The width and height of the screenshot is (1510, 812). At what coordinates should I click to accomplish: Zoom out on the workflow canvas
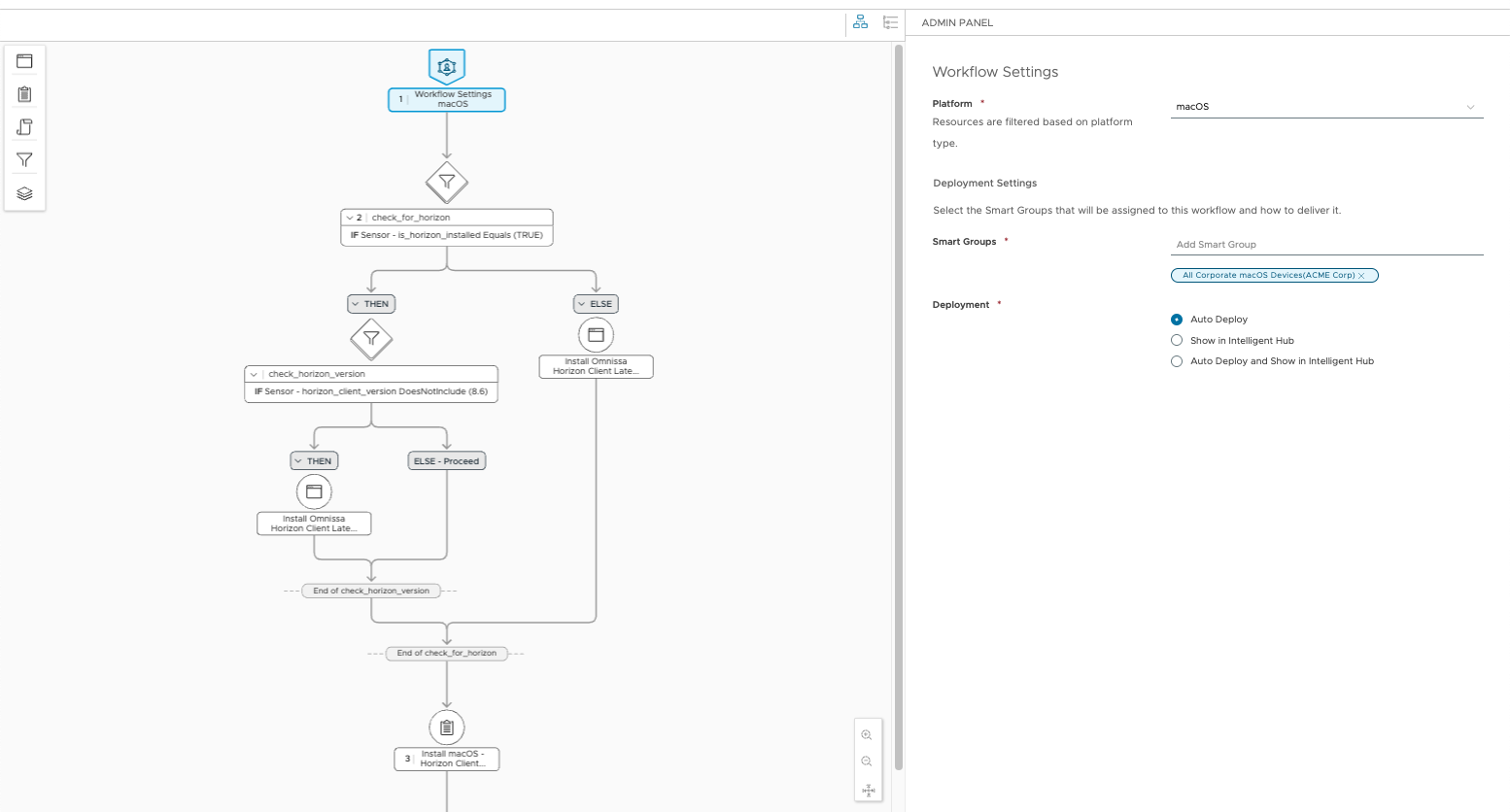click(x=867, y=761)
